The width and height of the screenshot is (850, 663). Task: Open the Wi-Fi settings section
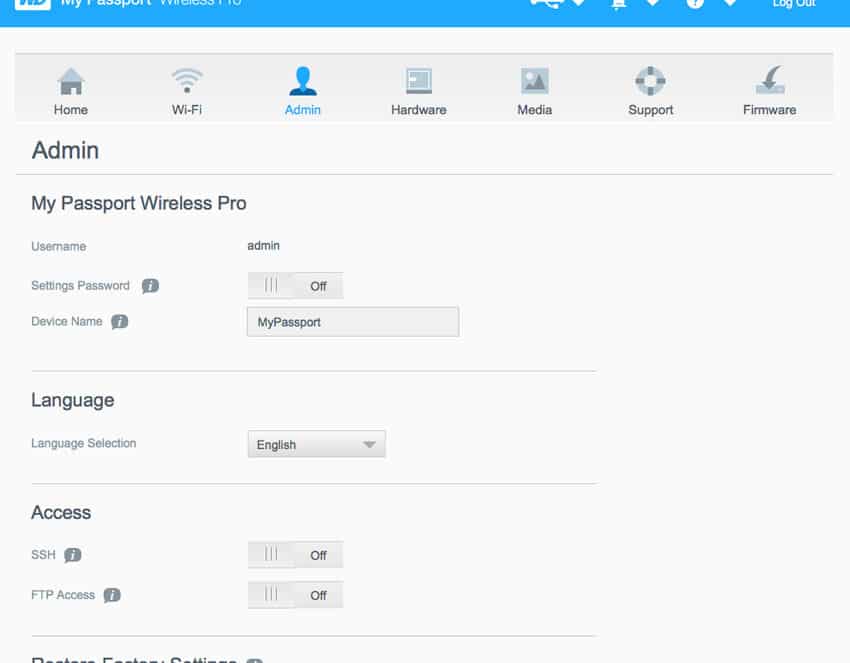point(186,91)
